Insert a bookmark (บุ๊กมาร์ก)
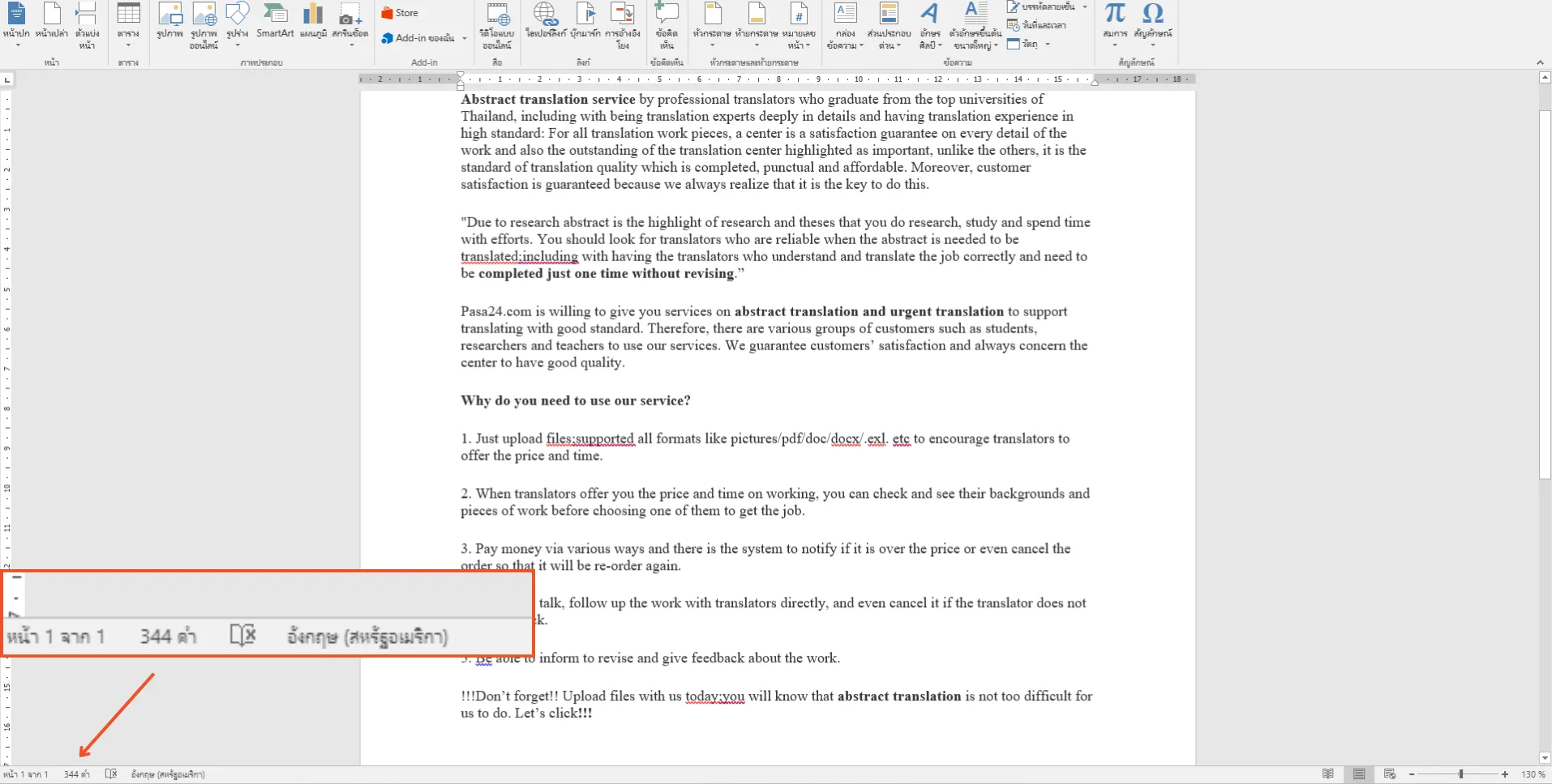 click(x=585, y=21)
